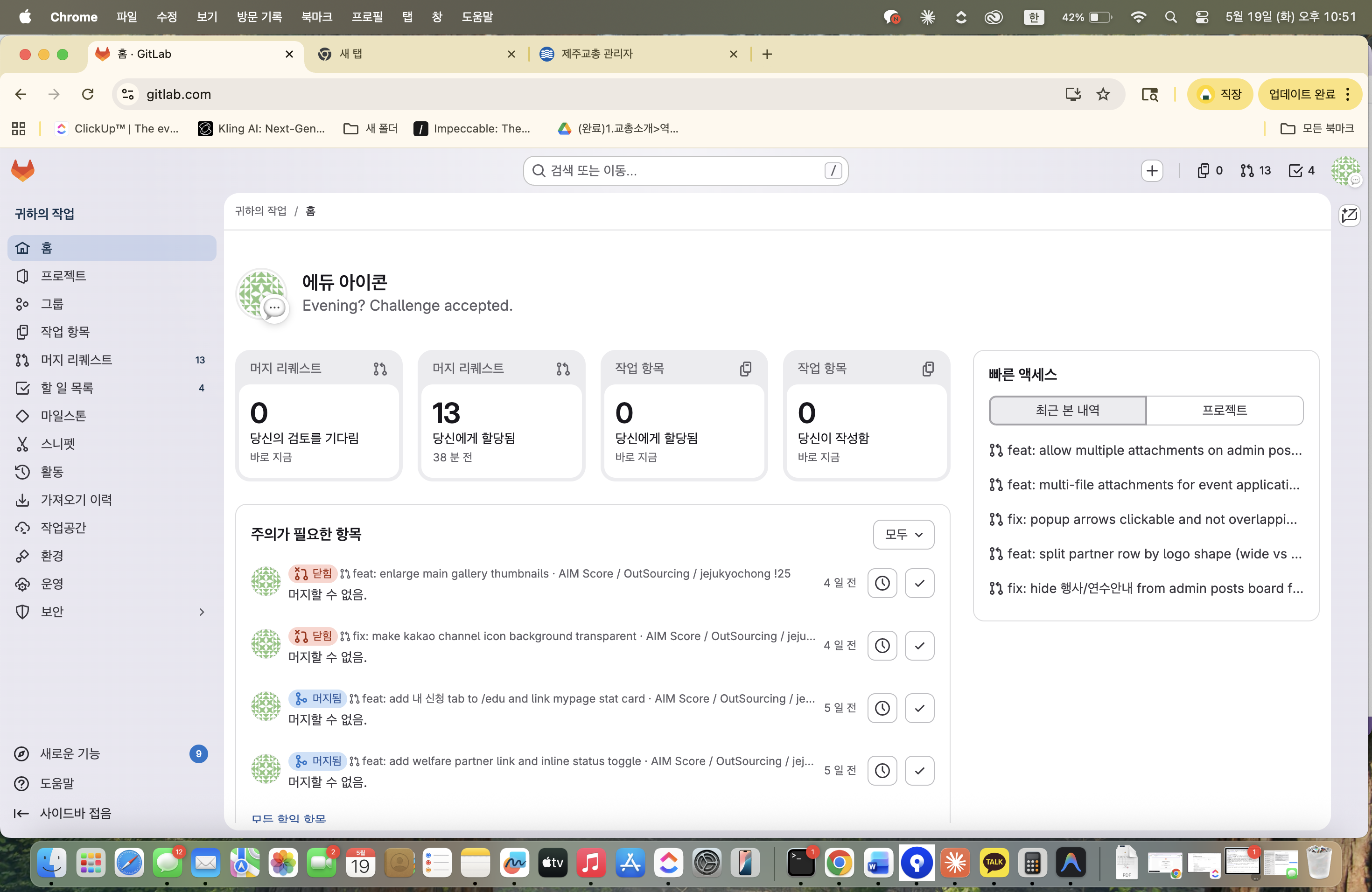Screen dimensions: 1372x892
Task: Click the 검색 또는 이동 search field
Action: [x=686, y=171]
